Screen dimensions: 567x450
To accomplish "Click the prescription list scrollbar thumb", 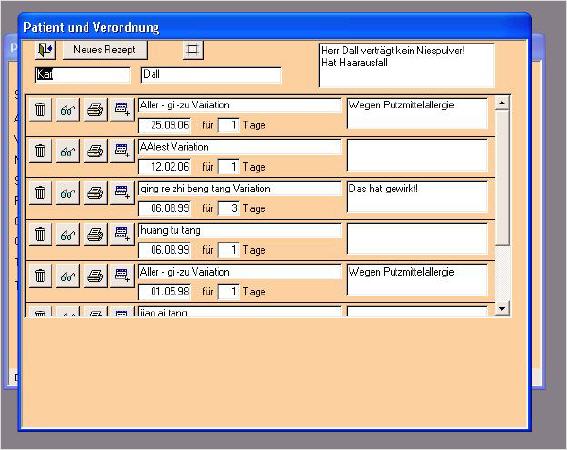I will click(x=502, y=178).
